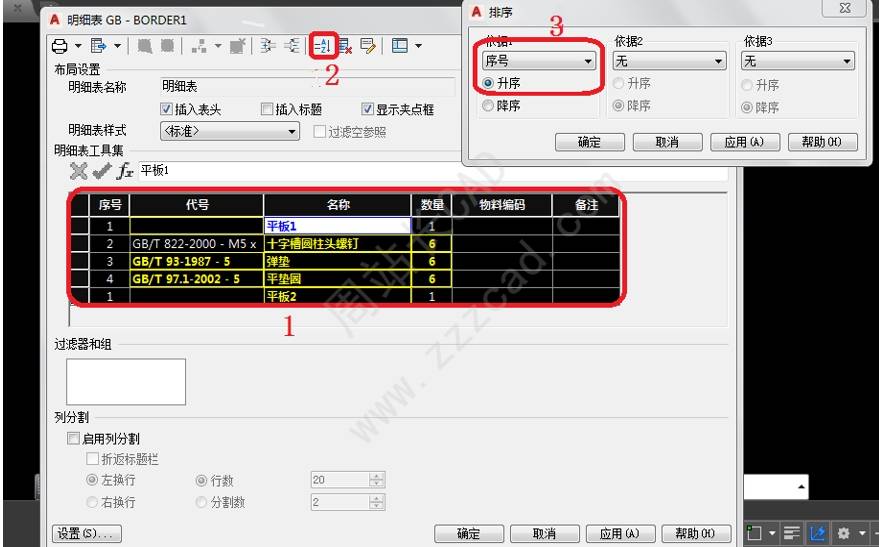879x547 pixels.
Task: Select the 弹垫 cell in the table
Action: [338, 260]
